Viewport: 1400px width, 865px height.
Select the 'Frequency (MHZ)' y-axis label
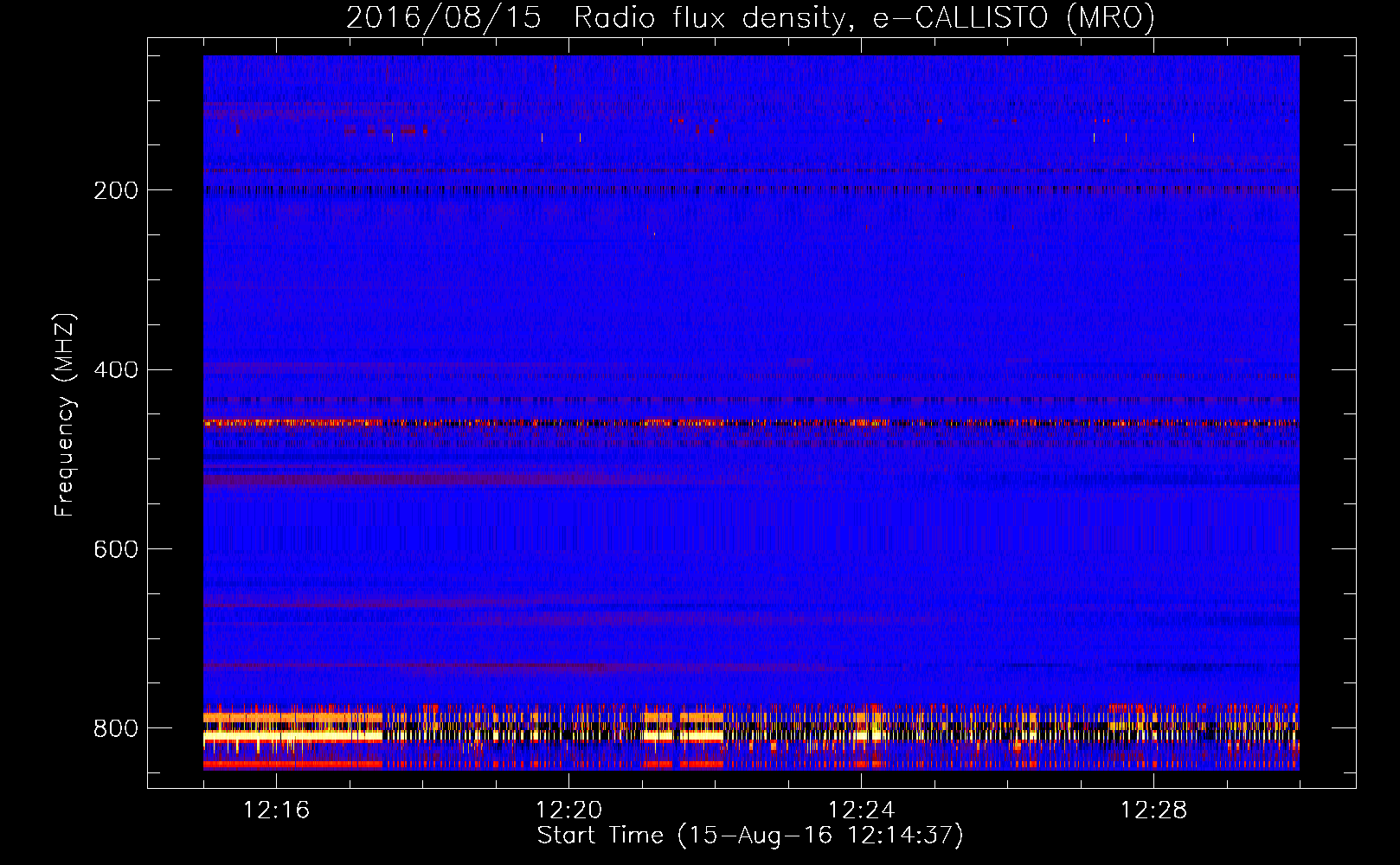point(65,415)
